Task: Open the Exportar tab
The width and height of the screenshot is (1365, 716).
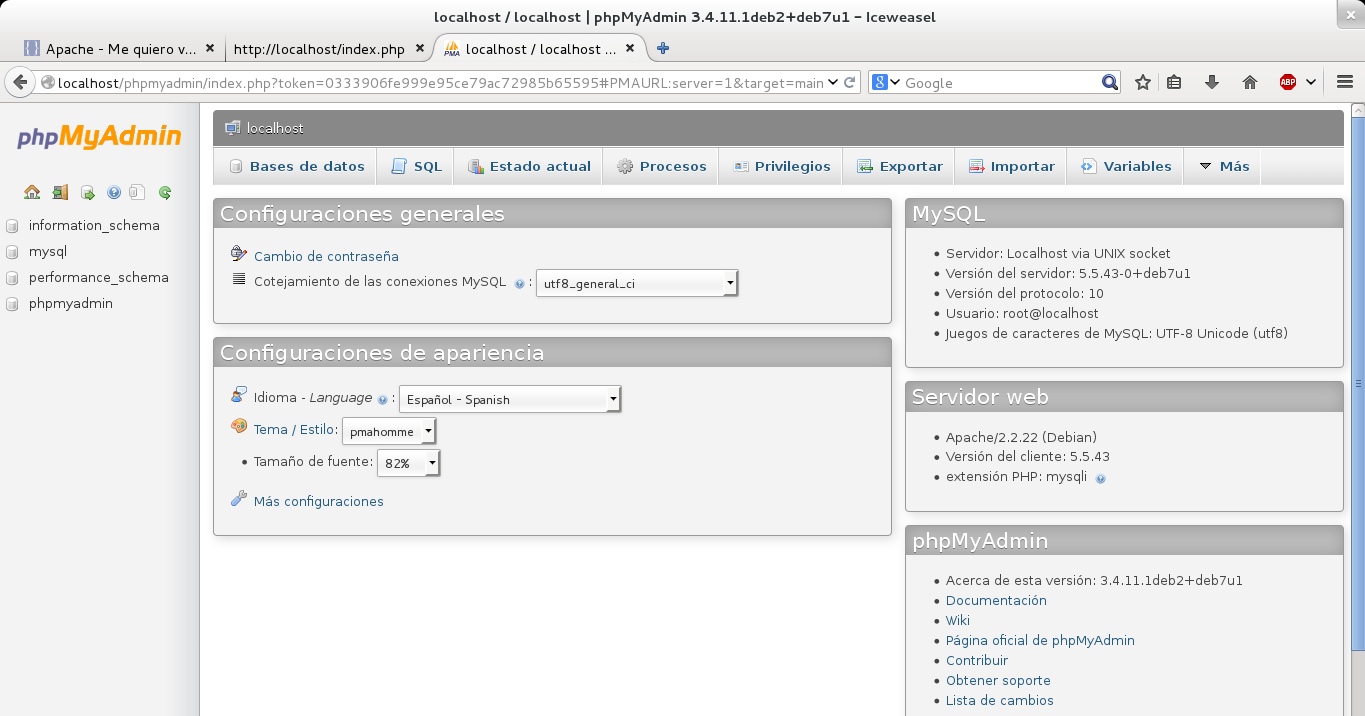Action: pos(899,167)
